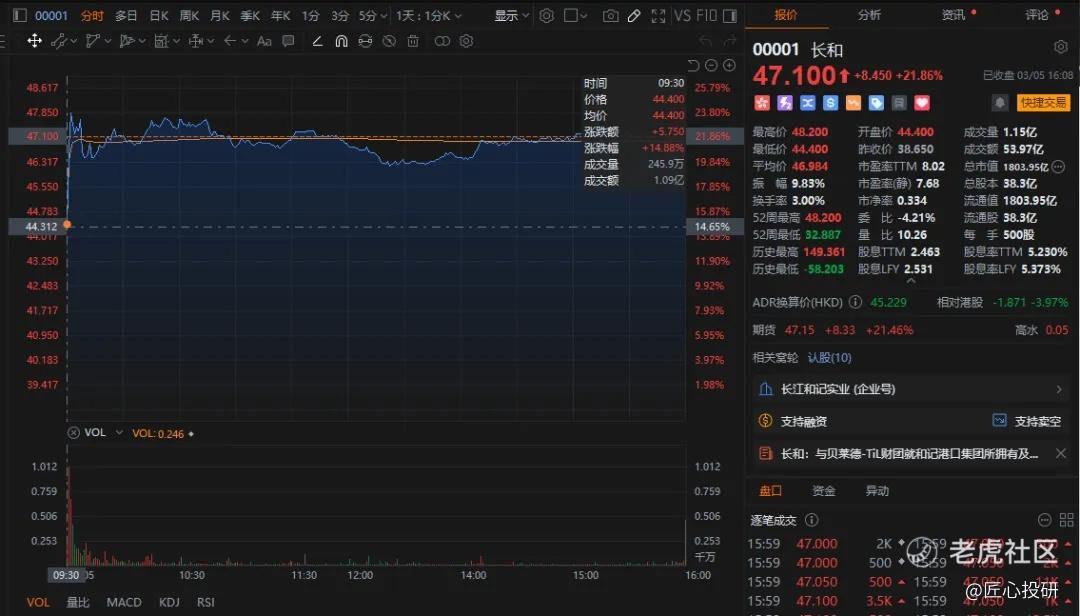Open the 评论 comments tab
This screenshot has height=616, width=1080.
coord(1037,14)
